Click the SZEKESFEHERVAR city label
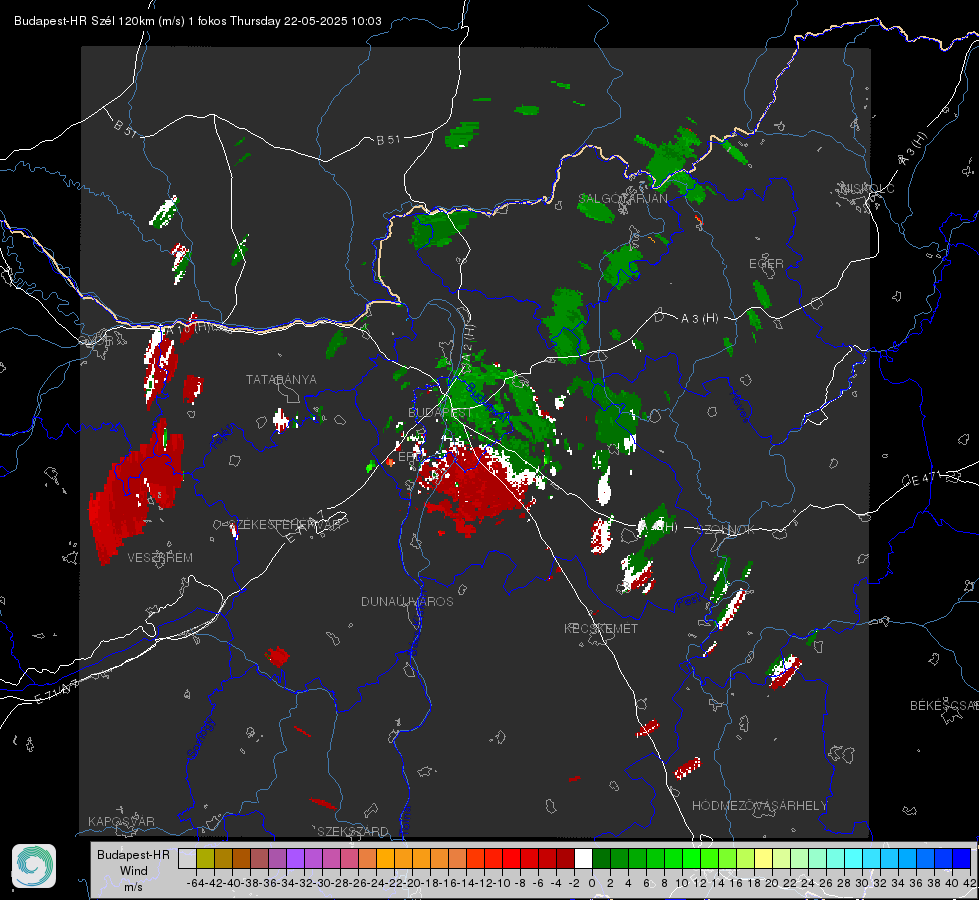 (x=285, y=525)
